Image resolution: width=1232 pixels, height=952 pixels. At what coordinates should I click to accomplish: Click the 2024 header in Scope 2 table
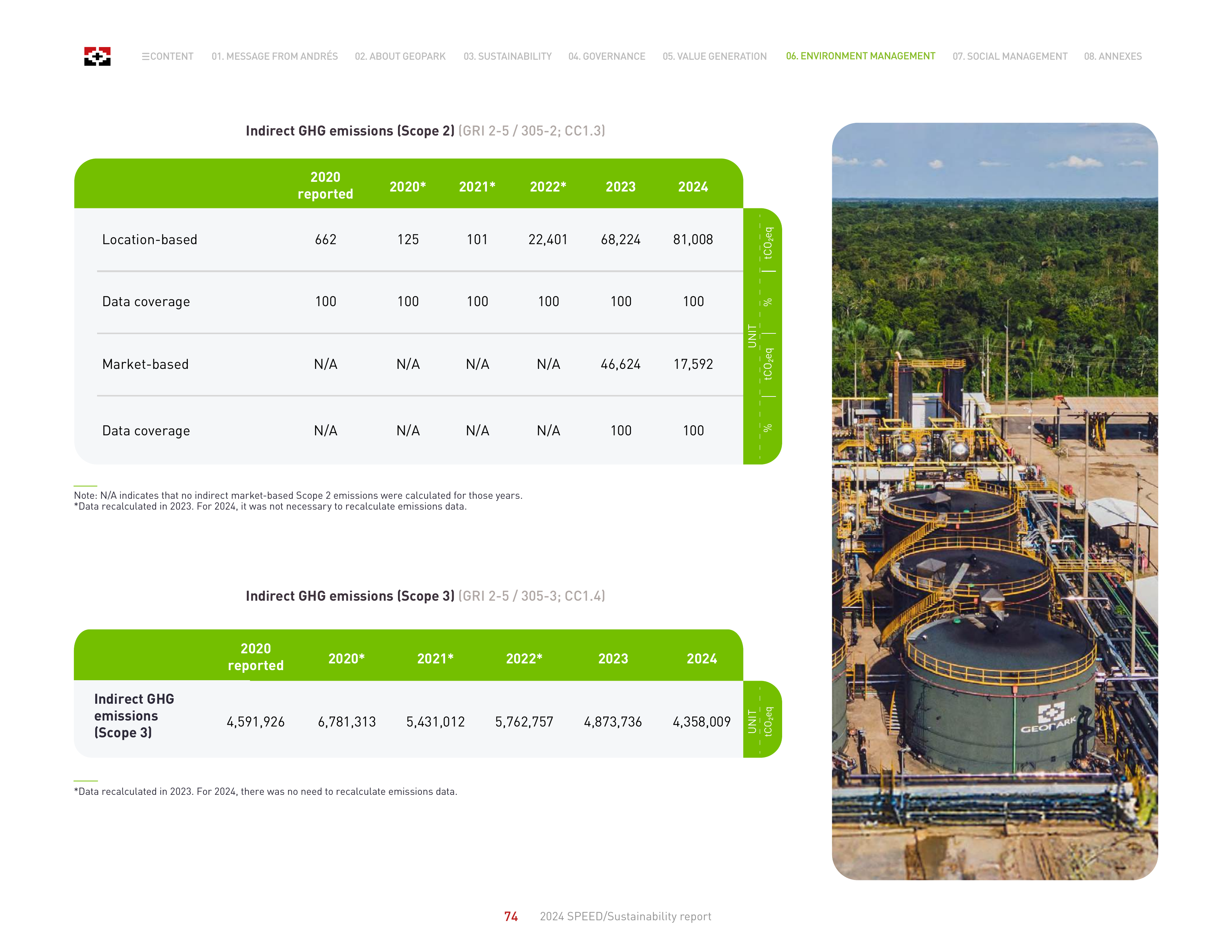click(693, 187)
